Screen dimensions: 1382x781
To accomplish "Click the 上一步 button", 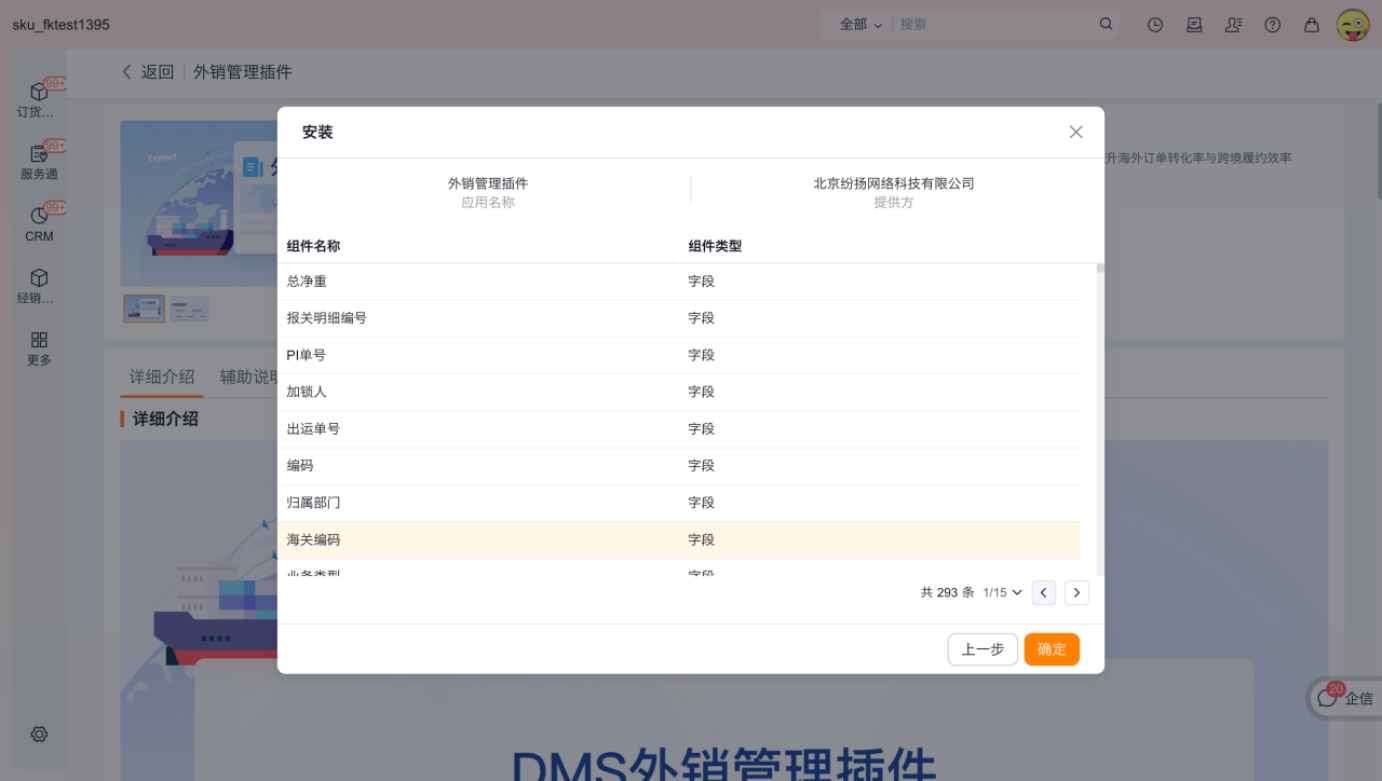I will (983, 649).
